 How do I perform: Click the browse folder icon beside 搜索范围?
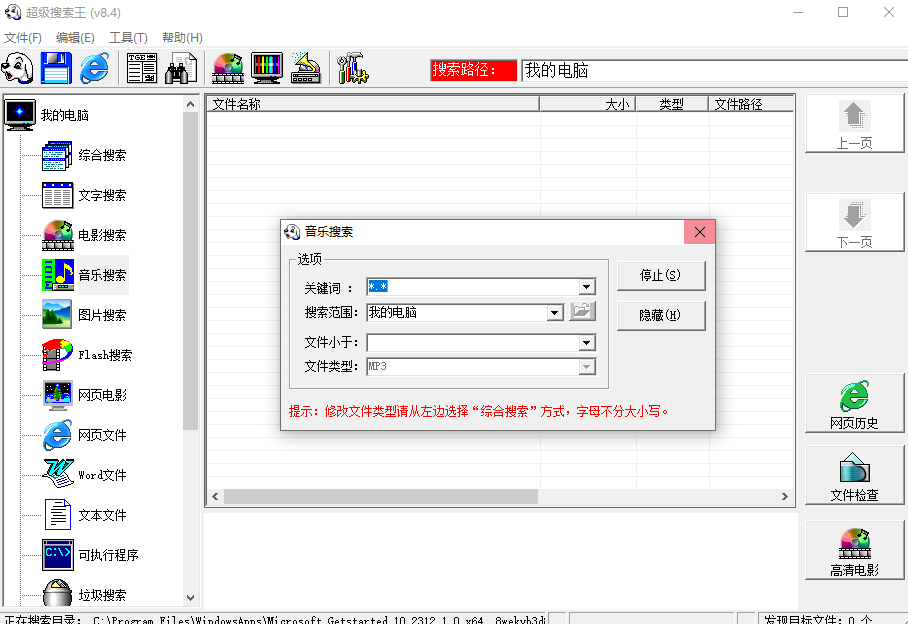(582, 311)
